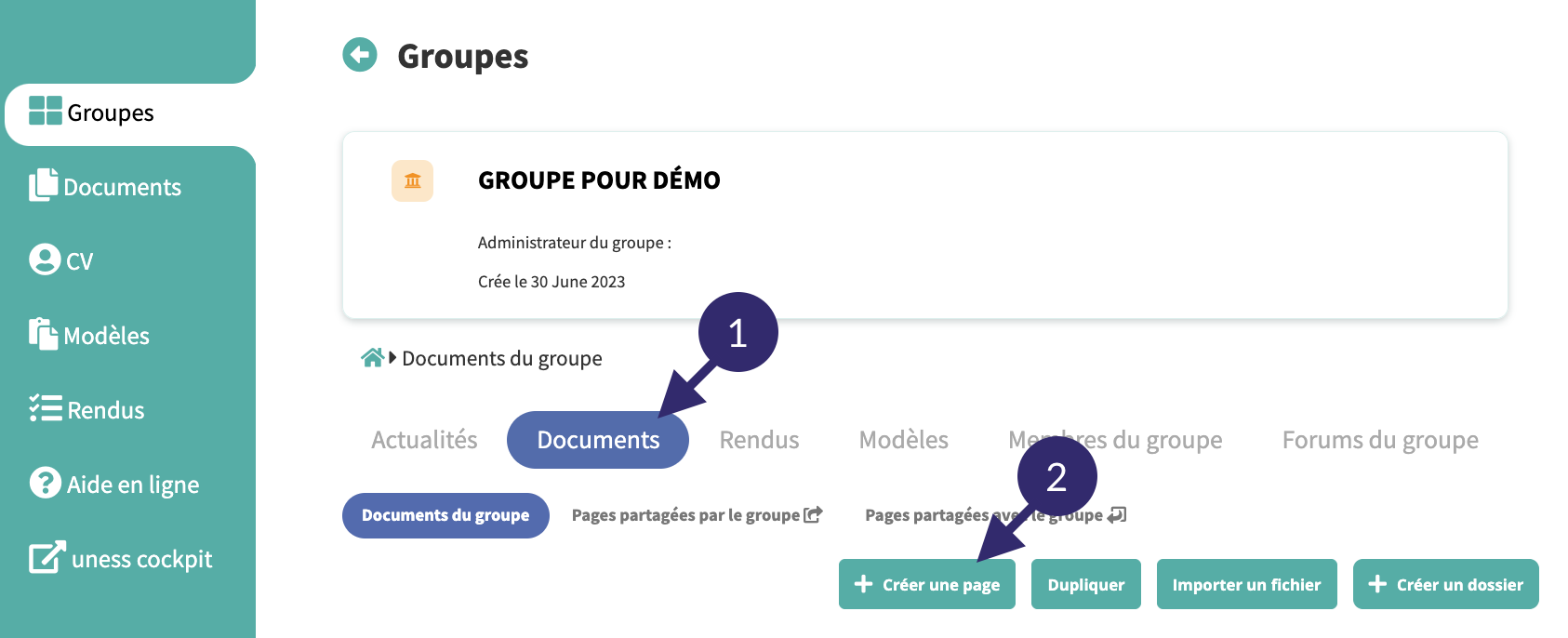Viewport: 1568px width, 638px height.
Task: Switch to the Actualités tab
Action: [x=424, y=440]
